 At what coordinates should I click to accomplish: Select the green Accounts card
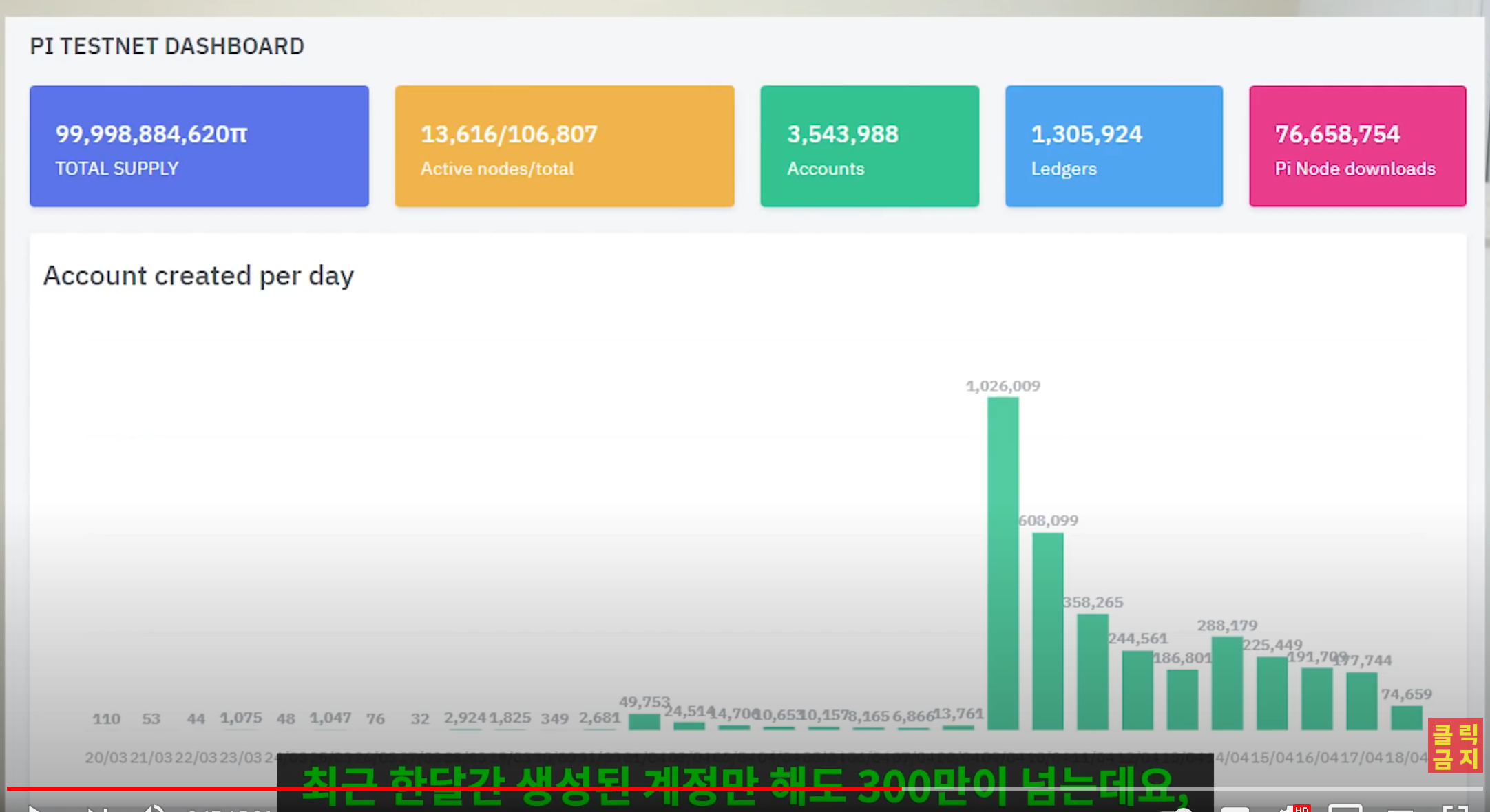point(870,146)
